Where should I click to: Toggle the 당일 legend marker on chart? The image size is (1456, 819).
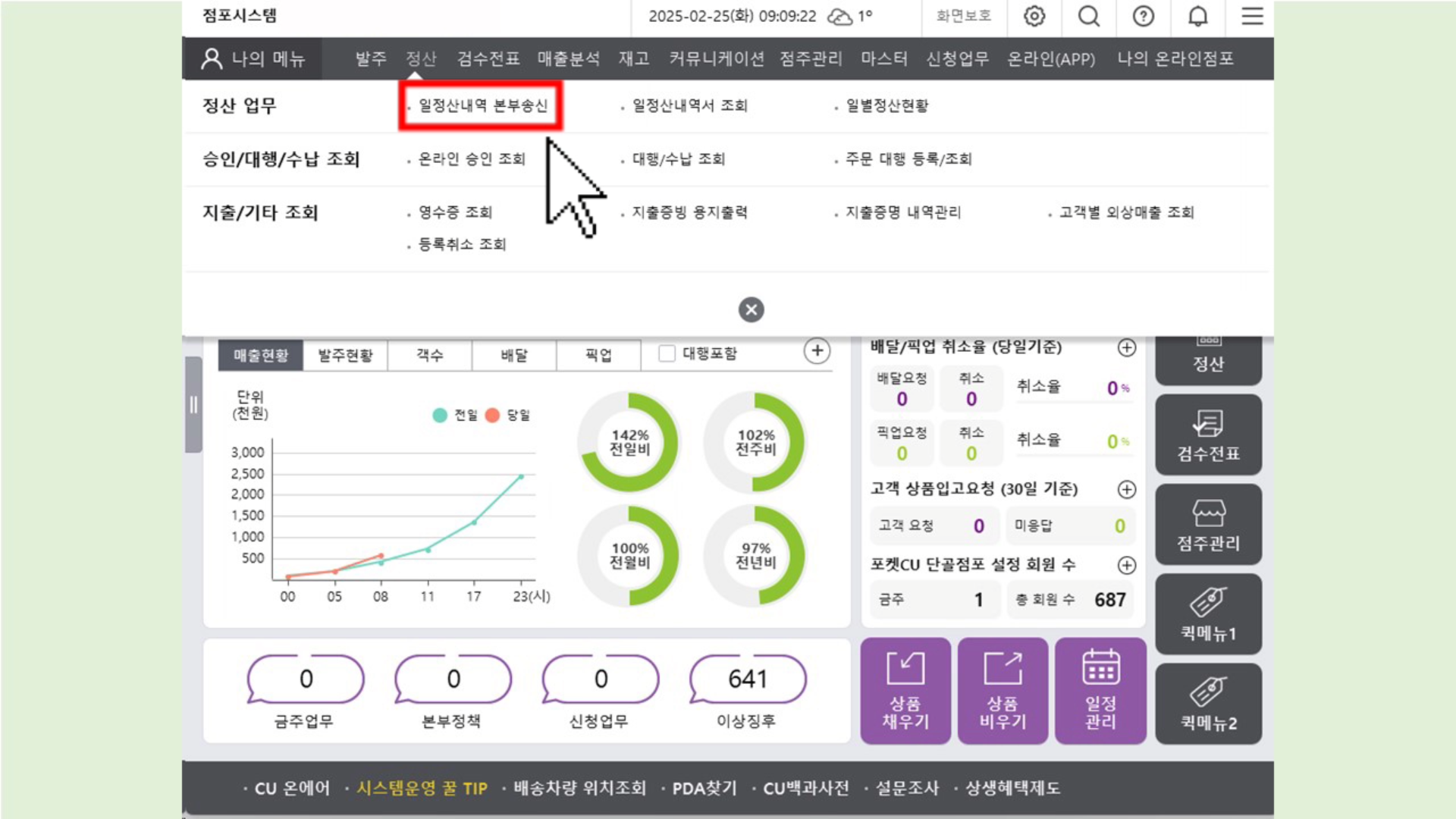click(492, 416)
